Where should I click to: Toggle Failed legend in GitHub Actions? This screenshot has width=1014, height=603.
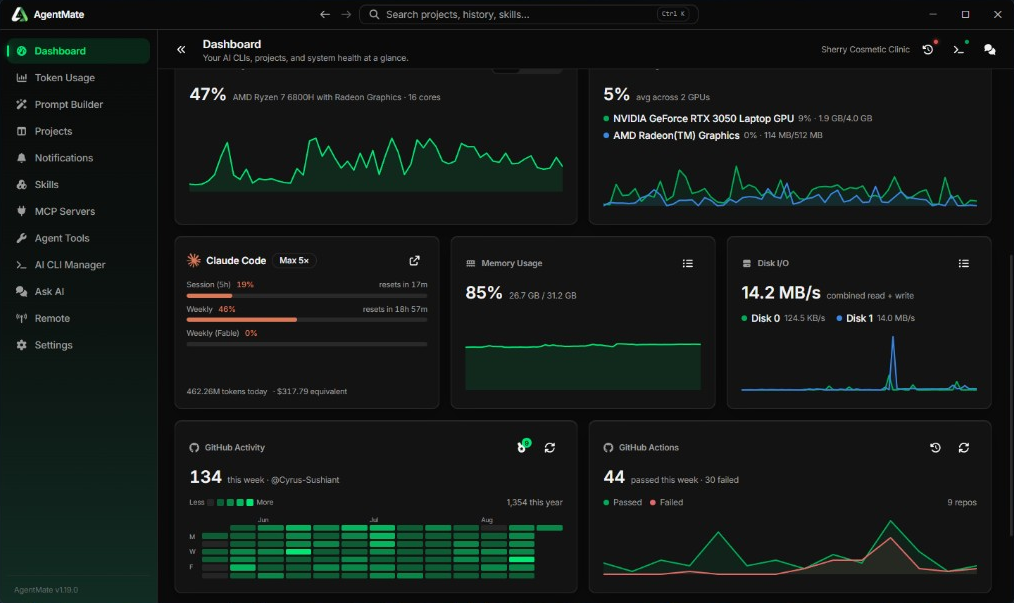coord(667,502)
